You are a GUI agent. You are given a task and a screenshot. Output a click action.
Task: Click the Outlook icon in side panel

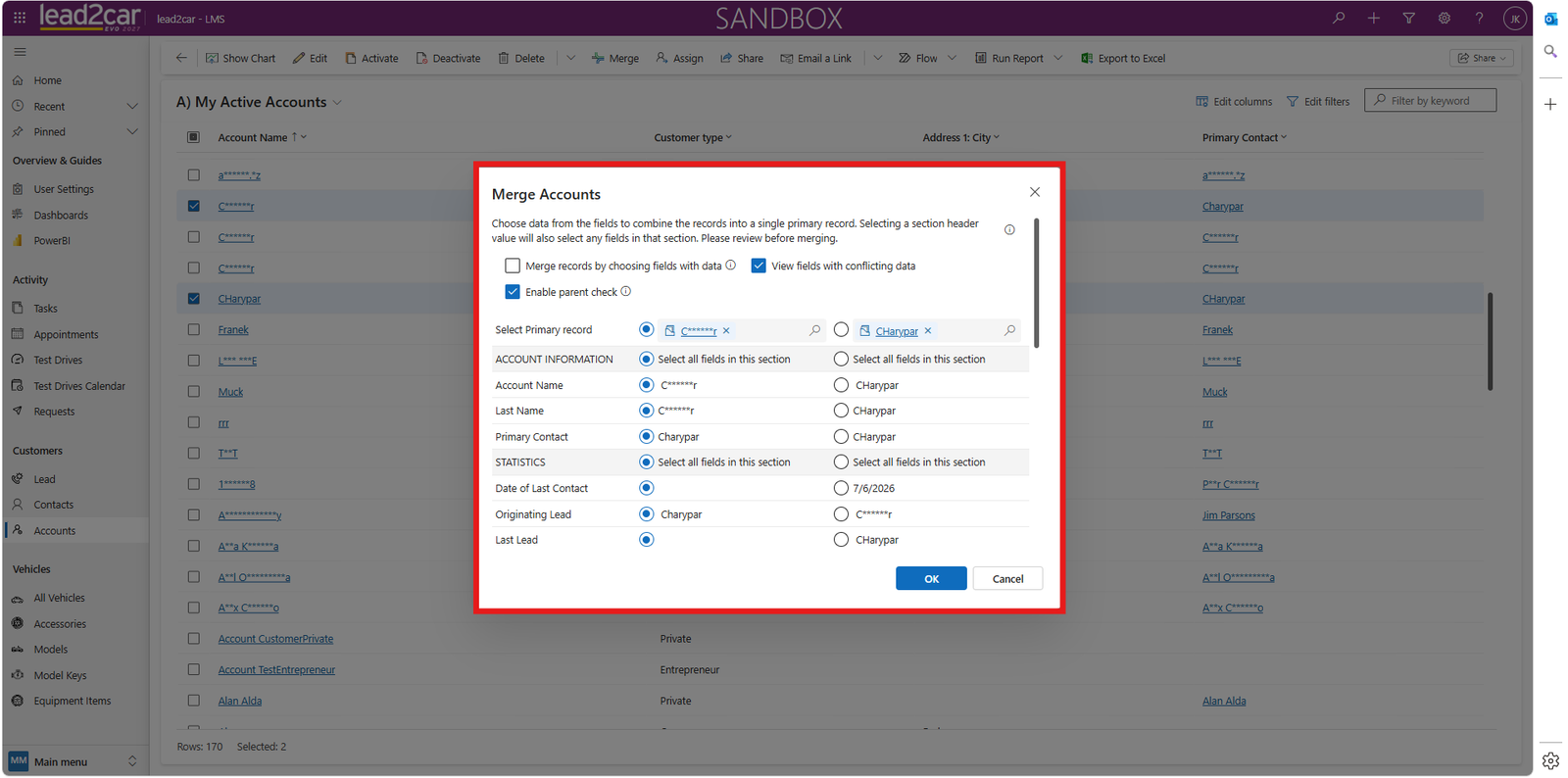pos(1550,19)
